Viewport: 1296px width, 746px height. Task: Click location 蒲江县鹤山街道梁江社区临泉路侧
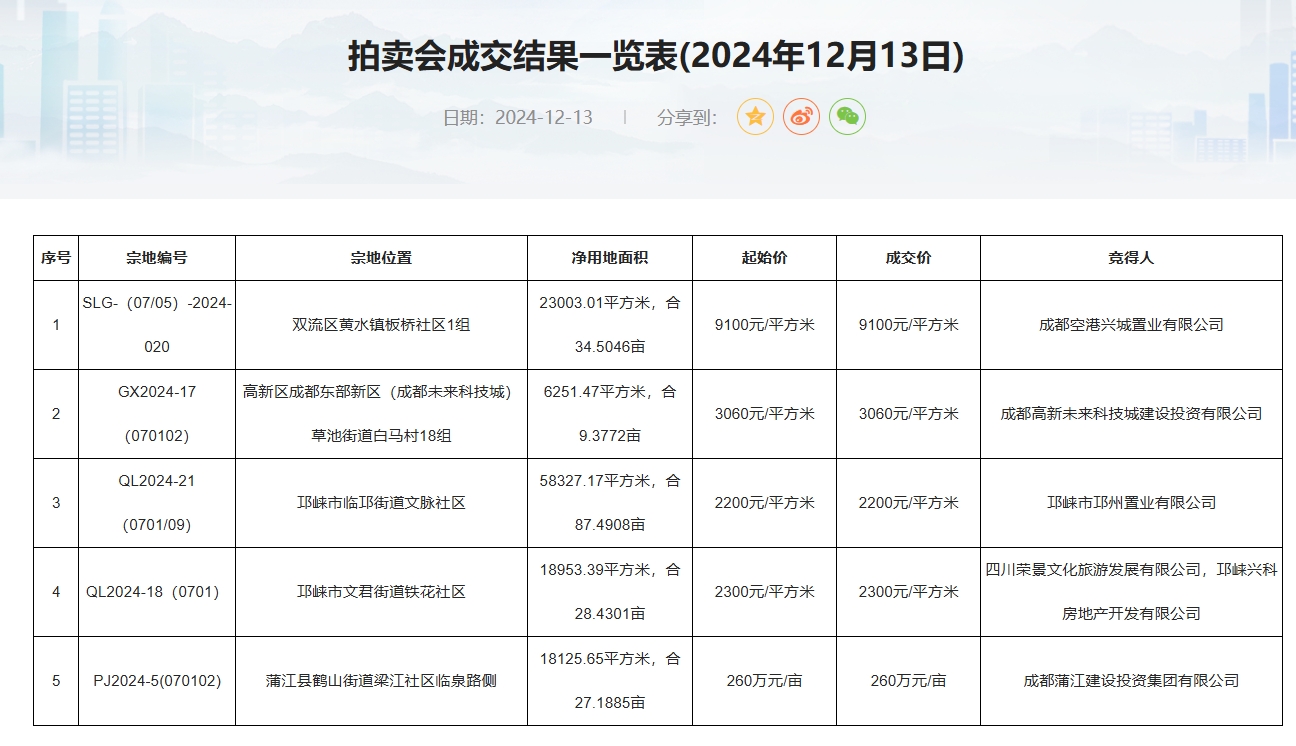point(381,681)
